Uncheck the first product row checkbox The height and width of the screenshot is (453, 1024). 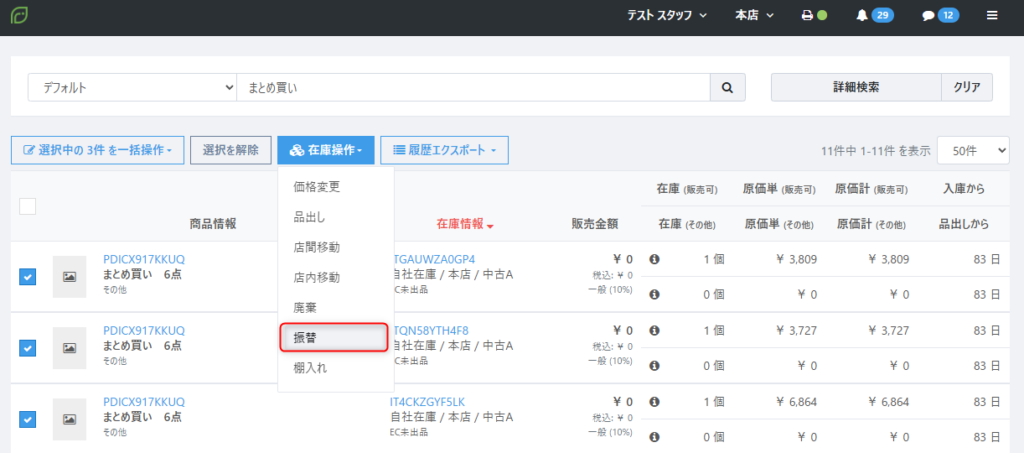pos(28,277)
